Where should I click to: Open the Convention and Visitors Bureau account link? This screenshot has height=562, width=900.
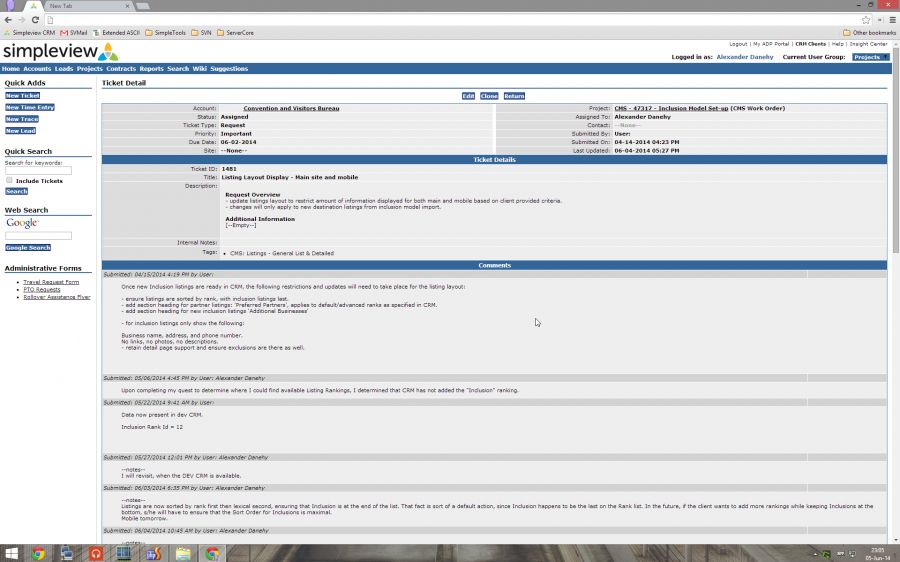[291, 108]
